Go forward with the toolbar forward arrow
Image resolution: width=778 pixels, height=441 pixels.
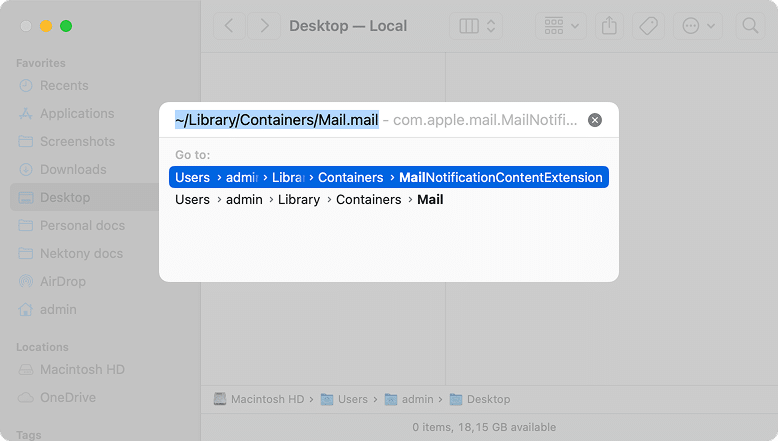click(x=264, y=26)
